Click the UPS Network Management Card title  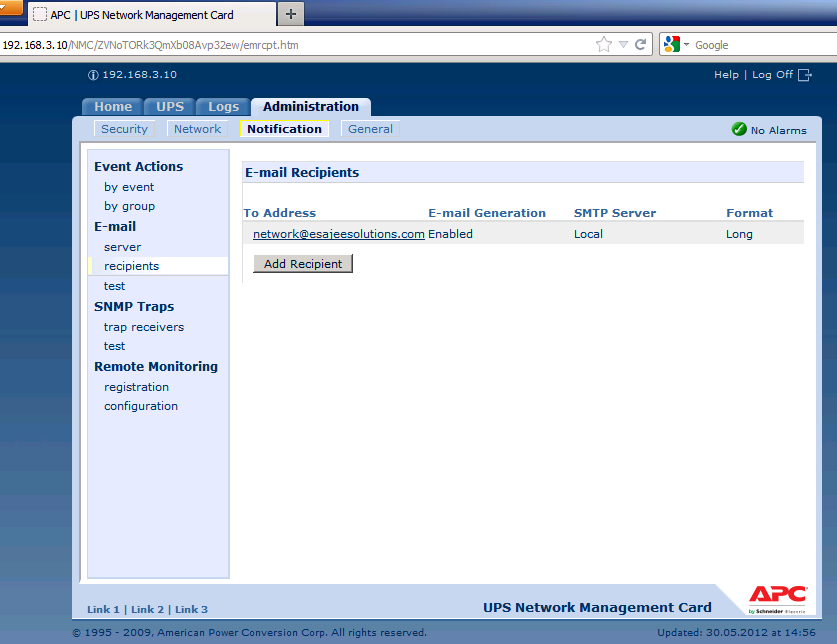click(597, 608)
